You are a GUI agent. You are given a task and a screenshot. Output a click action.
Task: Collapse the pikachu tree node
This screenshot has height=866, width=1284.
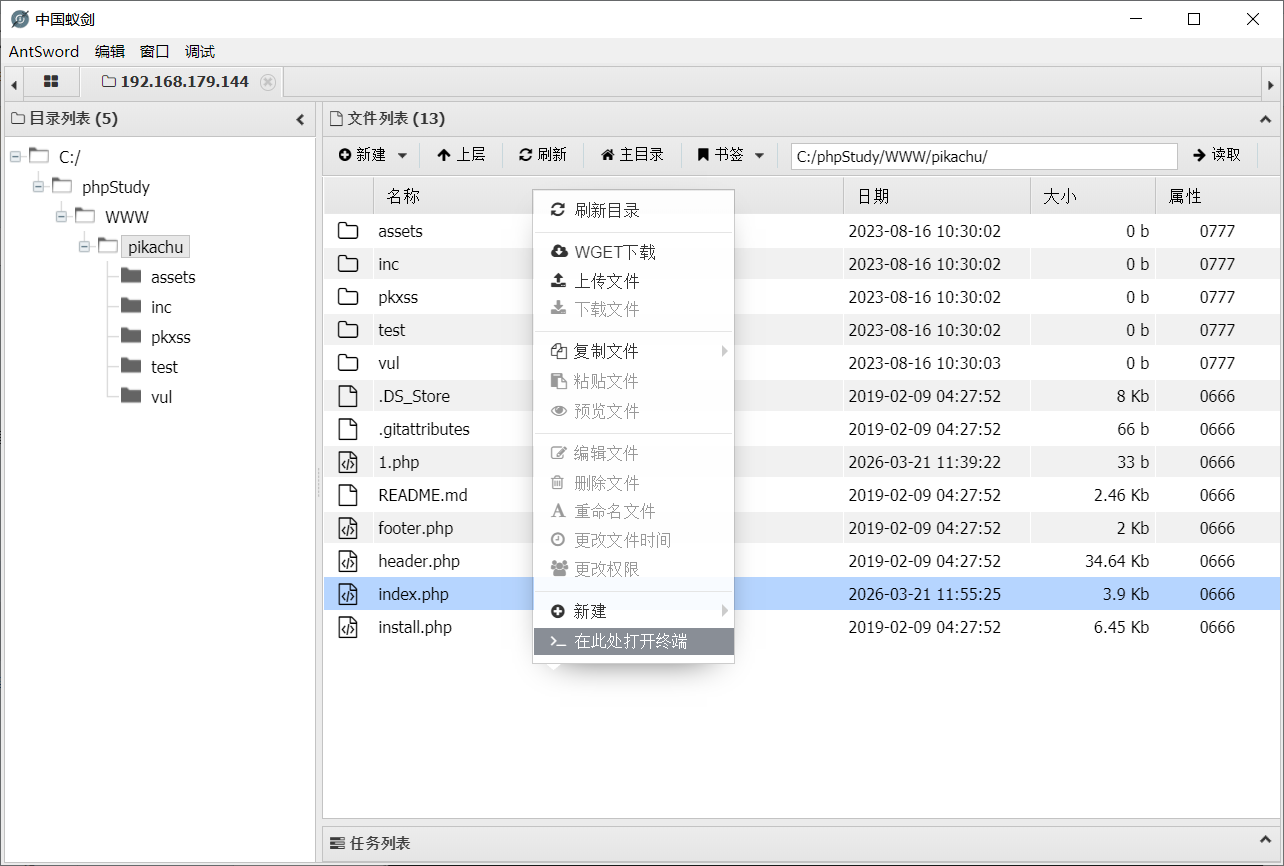(85, 247)
